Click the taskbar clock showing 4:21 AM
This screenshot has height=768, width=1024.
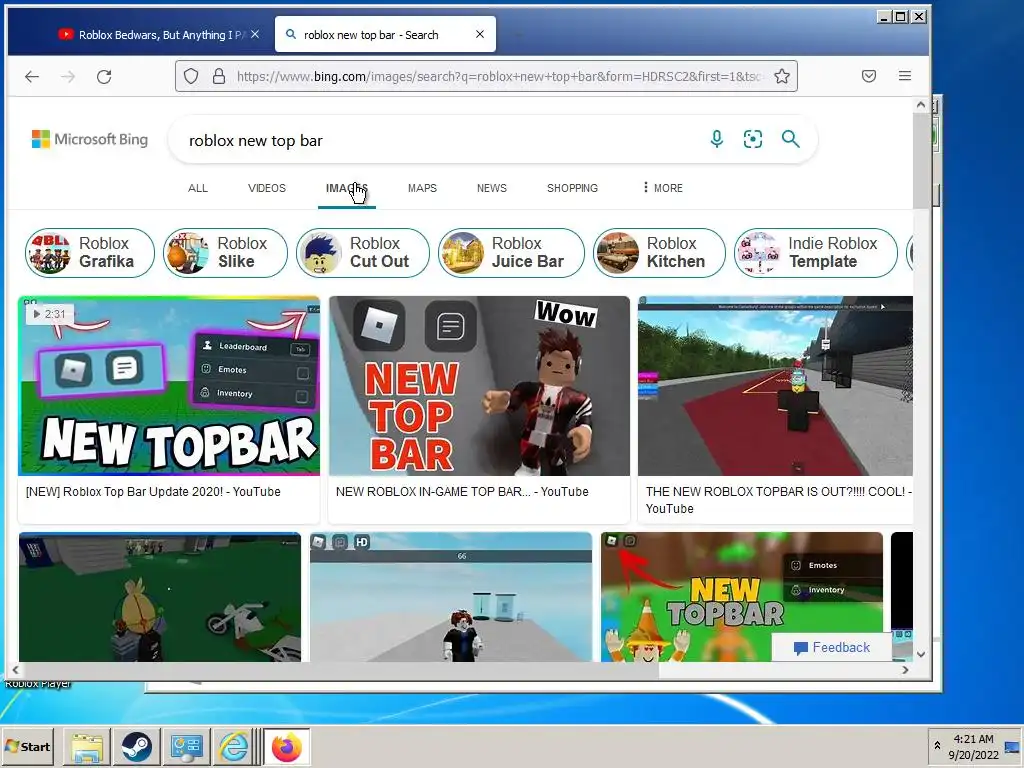[x=973, y=746]
